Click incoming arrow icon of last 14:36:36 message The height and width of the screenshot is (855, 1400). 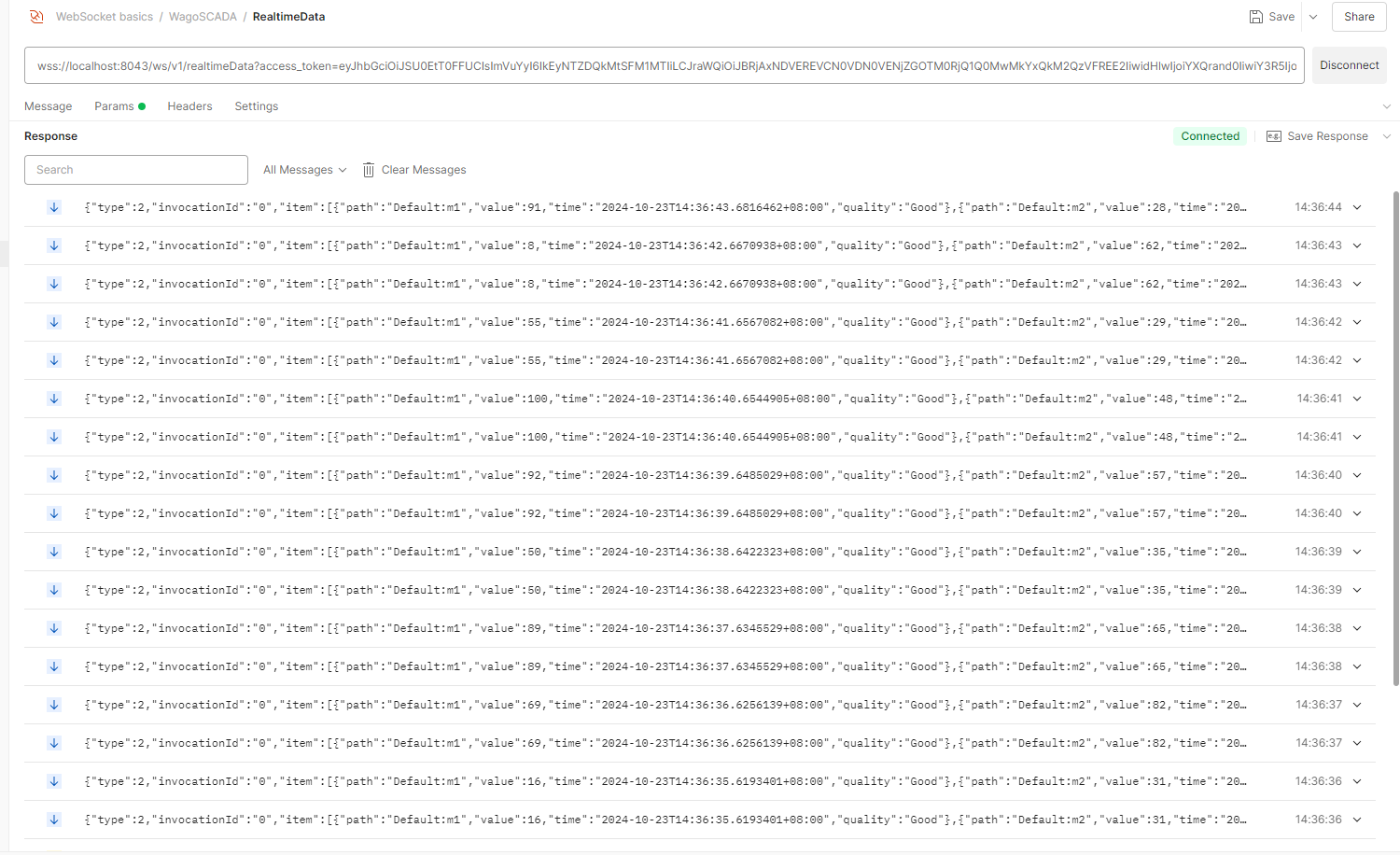[x=54, y=820]
